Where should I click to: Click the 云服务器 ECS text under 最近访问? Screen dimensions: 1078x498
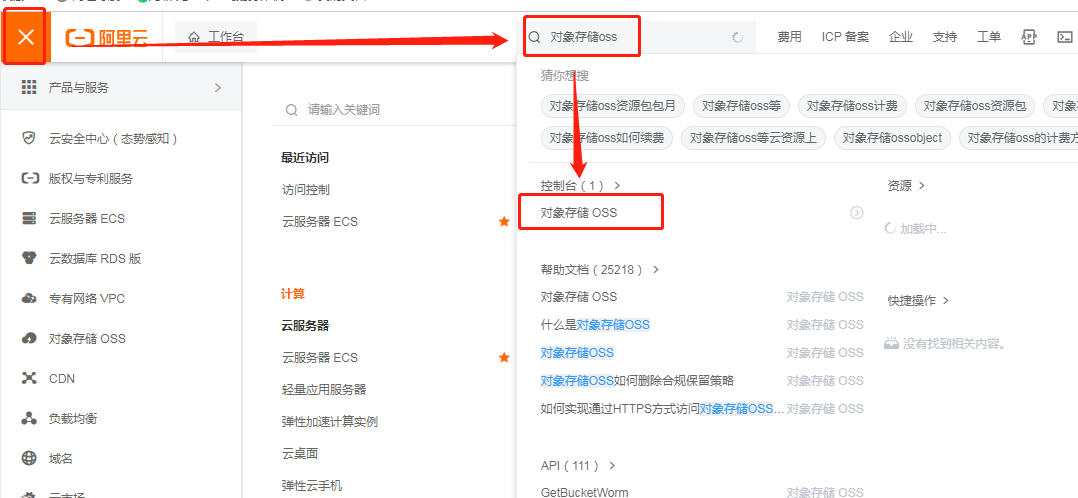pyautogui.click(x=320, y=221)
